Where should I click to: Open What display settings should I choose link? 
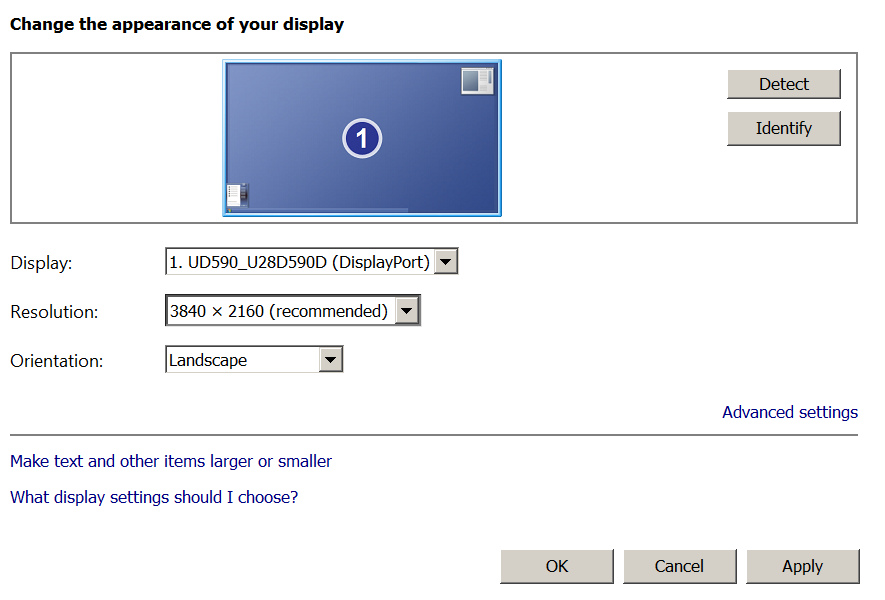[x=154, y=497]
